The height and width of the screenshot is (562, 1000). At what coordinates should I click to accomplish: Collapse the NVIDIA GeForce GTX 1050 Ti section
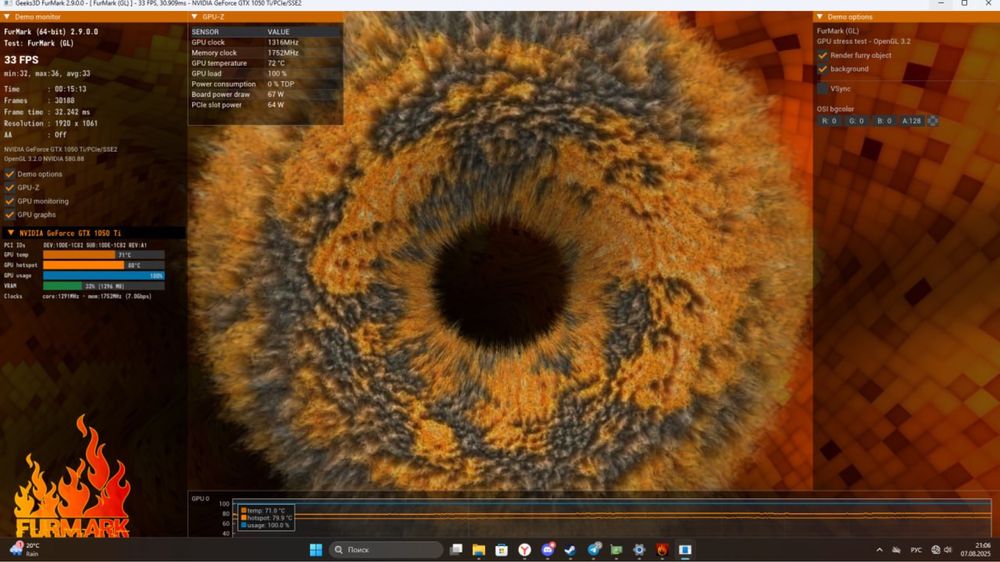[x=10, y=233]
